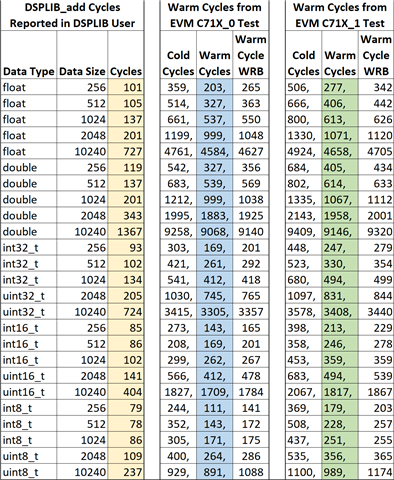Select the WRB cell 9320
The width and height of the screenshot is (394, 480).
click(376, 232)
